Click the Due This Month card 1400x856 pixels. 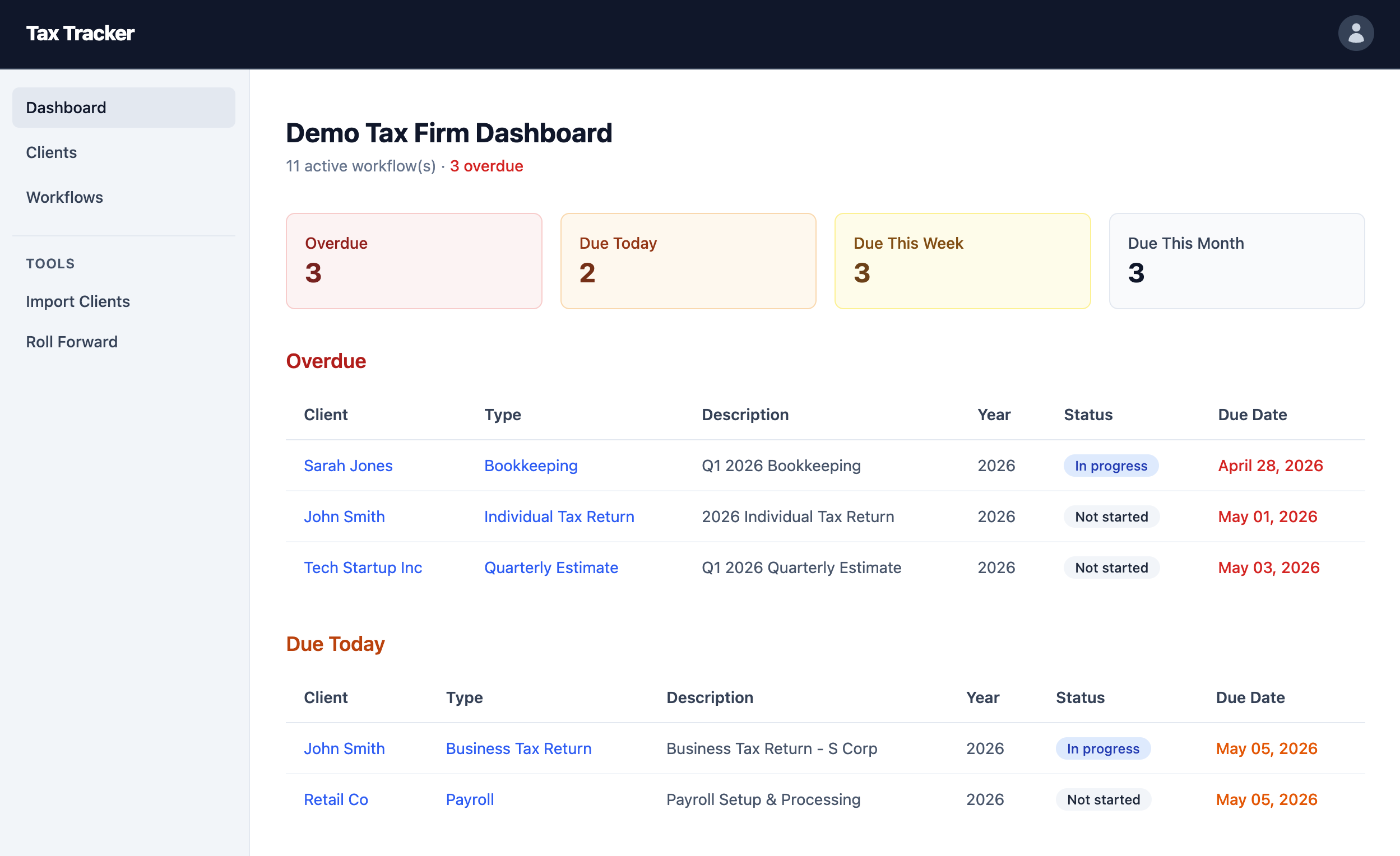point(1237,261)
